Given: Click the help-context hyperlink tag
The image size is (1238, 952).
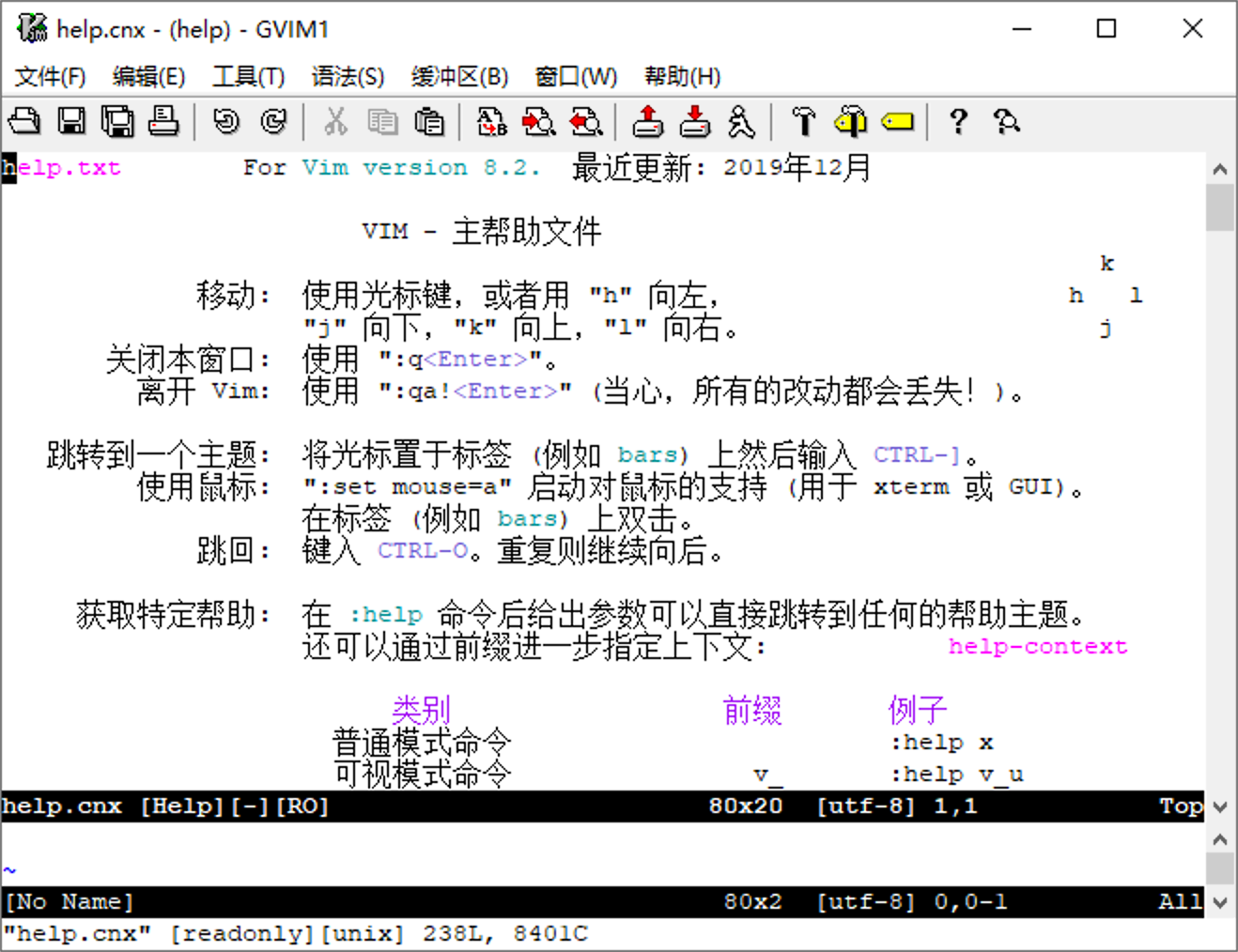Looking at the screenshot, I should pyautogui.click(x=1037, y=646).
